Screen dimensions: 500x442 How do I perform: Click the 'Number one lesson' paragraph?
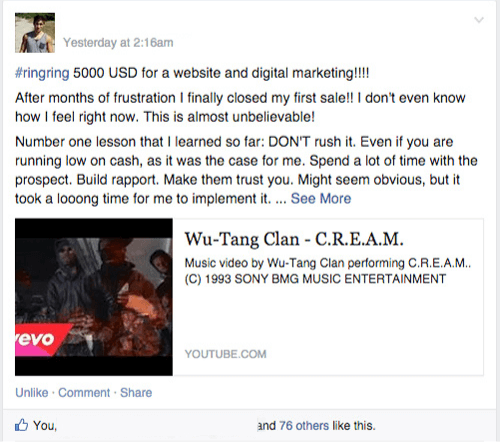pyautogui.click(x=246, y=170)
